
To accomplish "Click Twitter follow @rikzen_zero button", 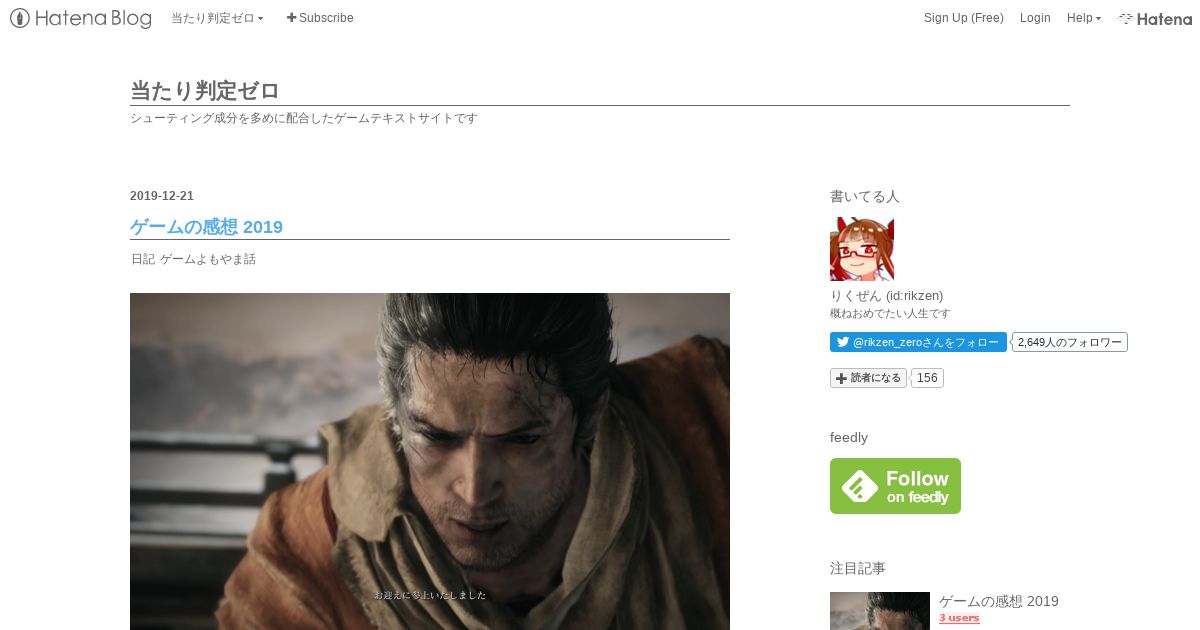I will point(918,342).
